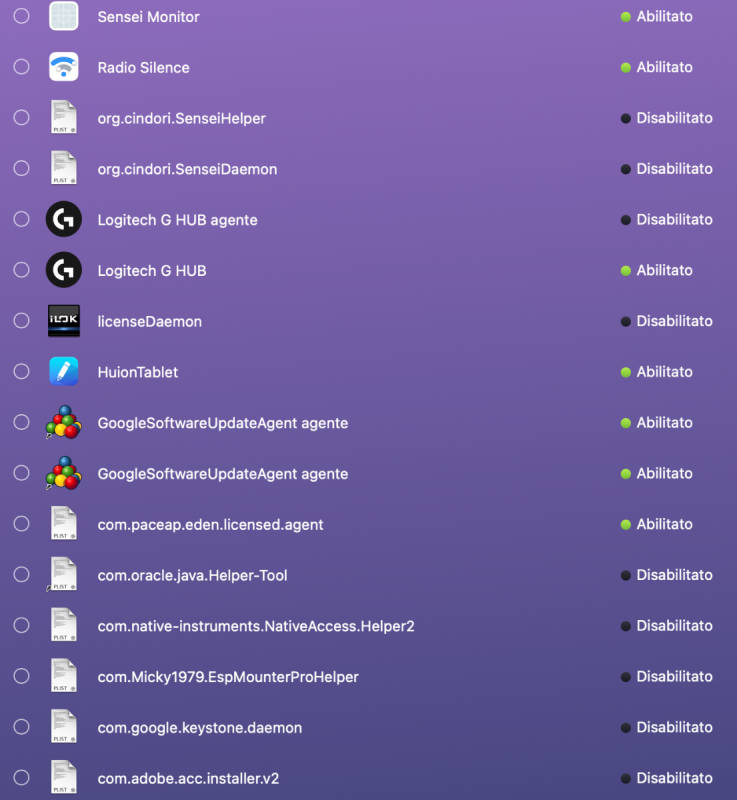
Task: Click the Radio Silence wifi icon
Action: pos(64,67)
